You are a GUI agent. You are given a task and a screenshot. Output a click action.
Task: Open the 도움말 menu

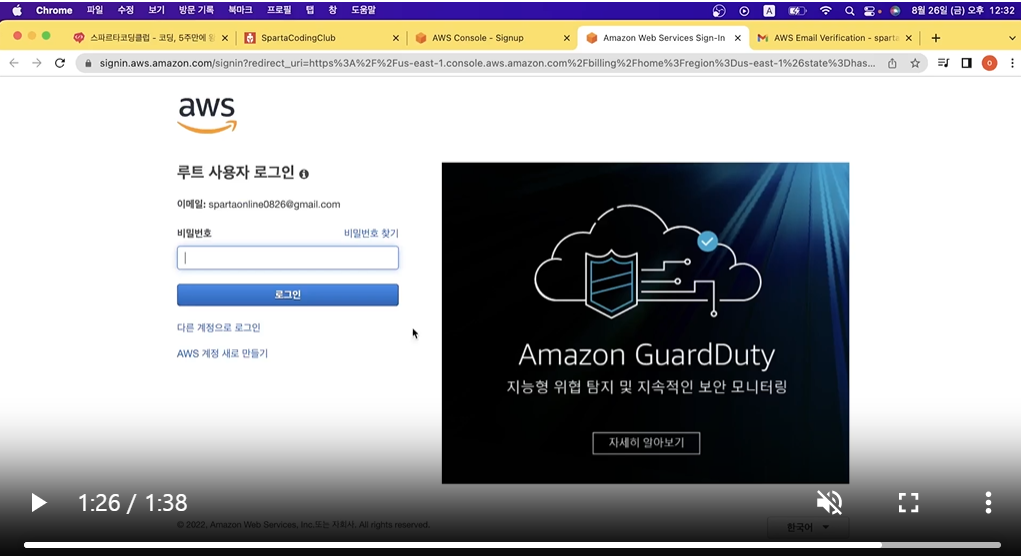point(363,10)
